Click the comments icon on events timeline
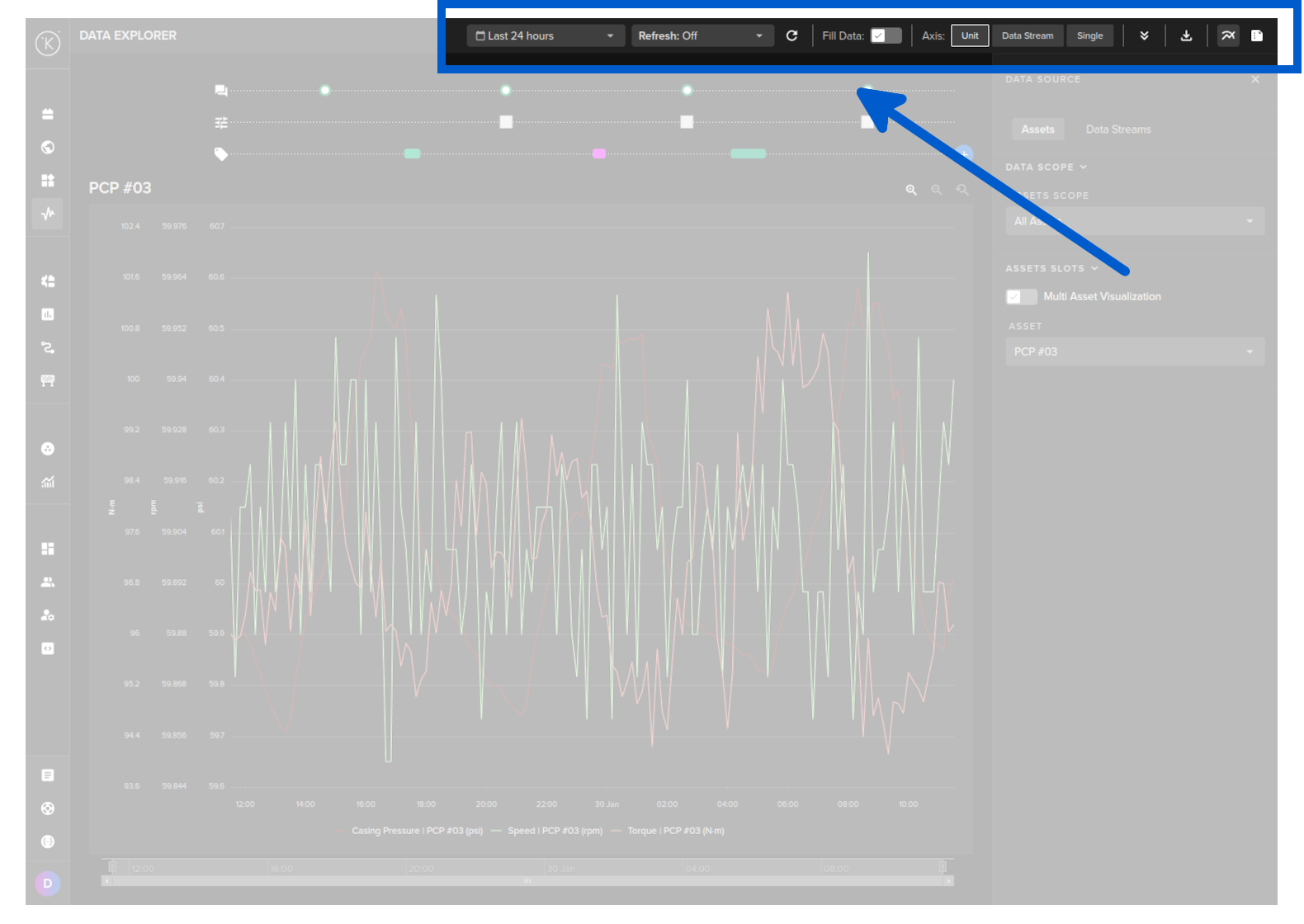Screen dimensions: 1304x924 click(x=221, y=91)
